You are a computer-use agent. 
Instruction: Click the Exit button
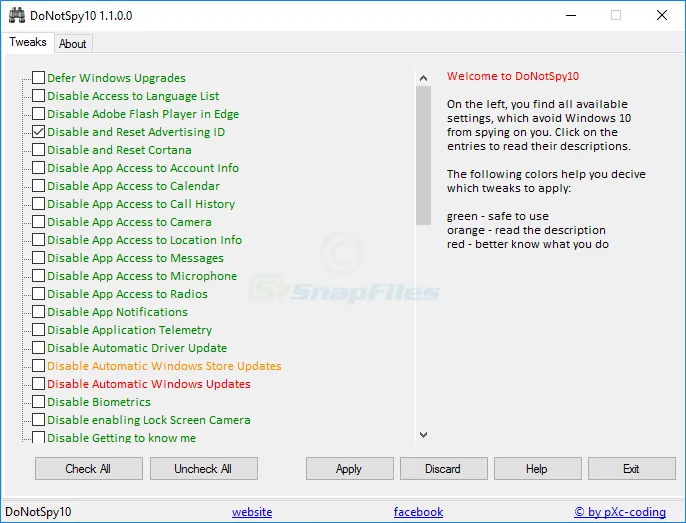coord(631,469)
